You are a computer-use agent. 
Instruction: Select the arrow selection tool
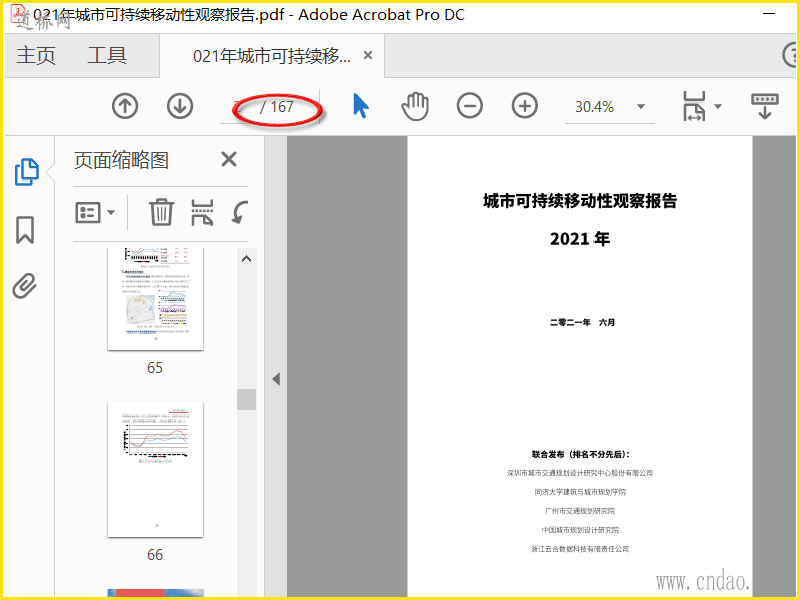pos(361,106)
